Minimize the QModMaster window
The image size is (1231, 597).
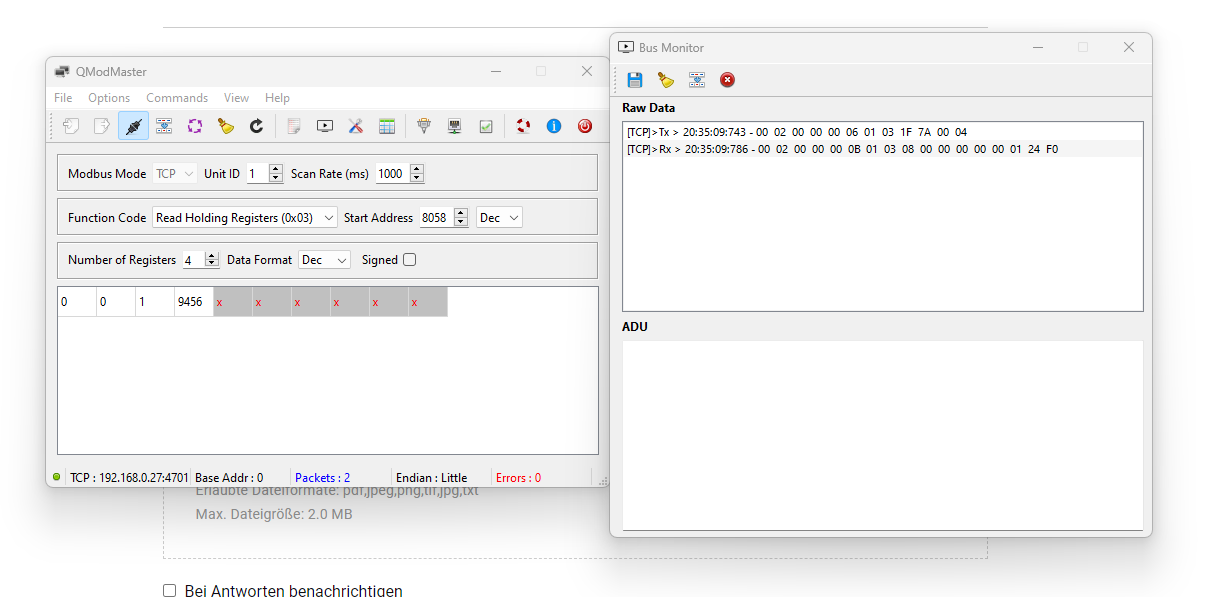coord(495,71)
